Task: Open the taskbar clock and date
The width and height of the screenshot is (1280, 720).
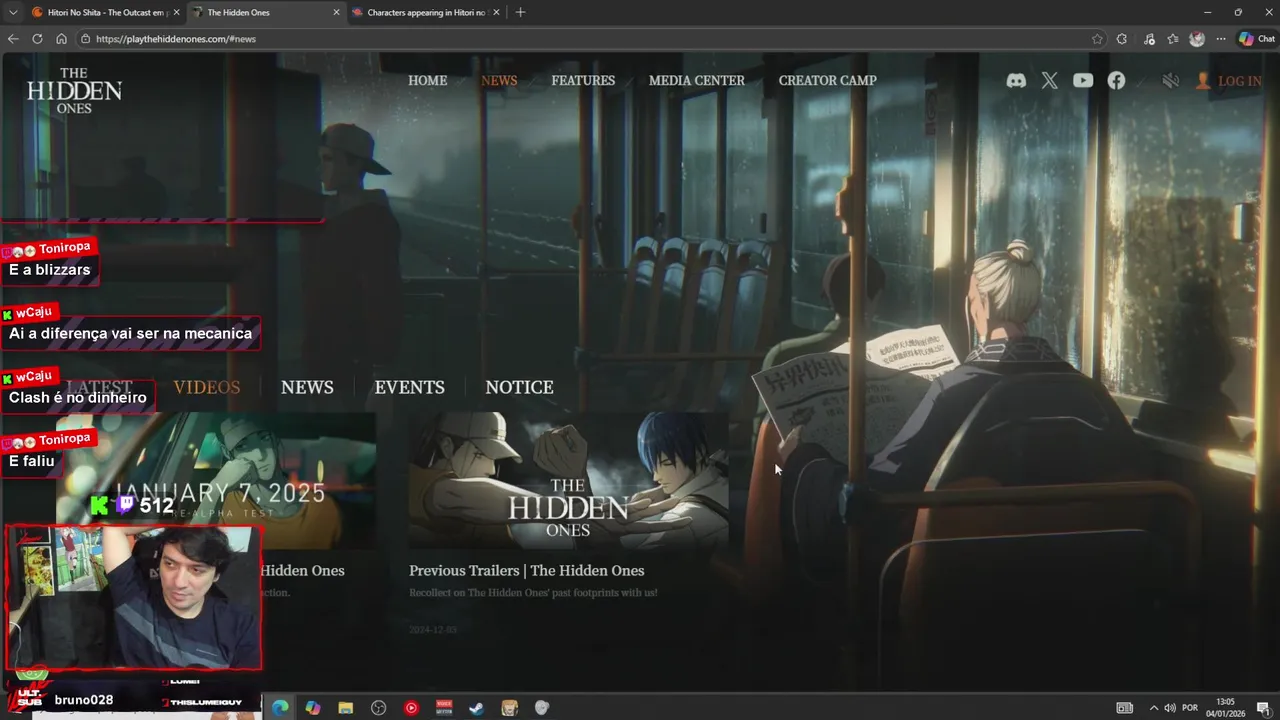Action: tap(1225, 708)
